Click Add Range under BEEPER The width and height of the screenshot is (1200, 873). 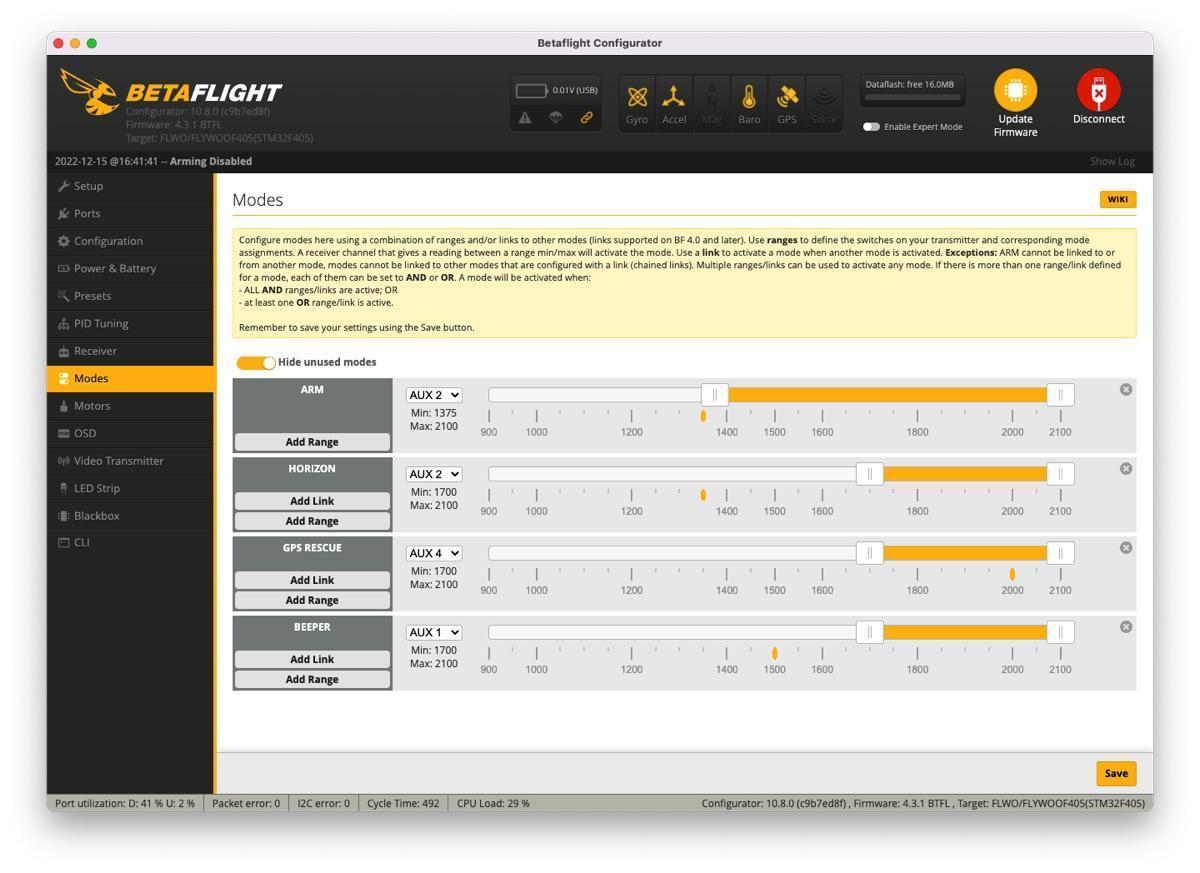pyautogui.click(x=312, y=679)
